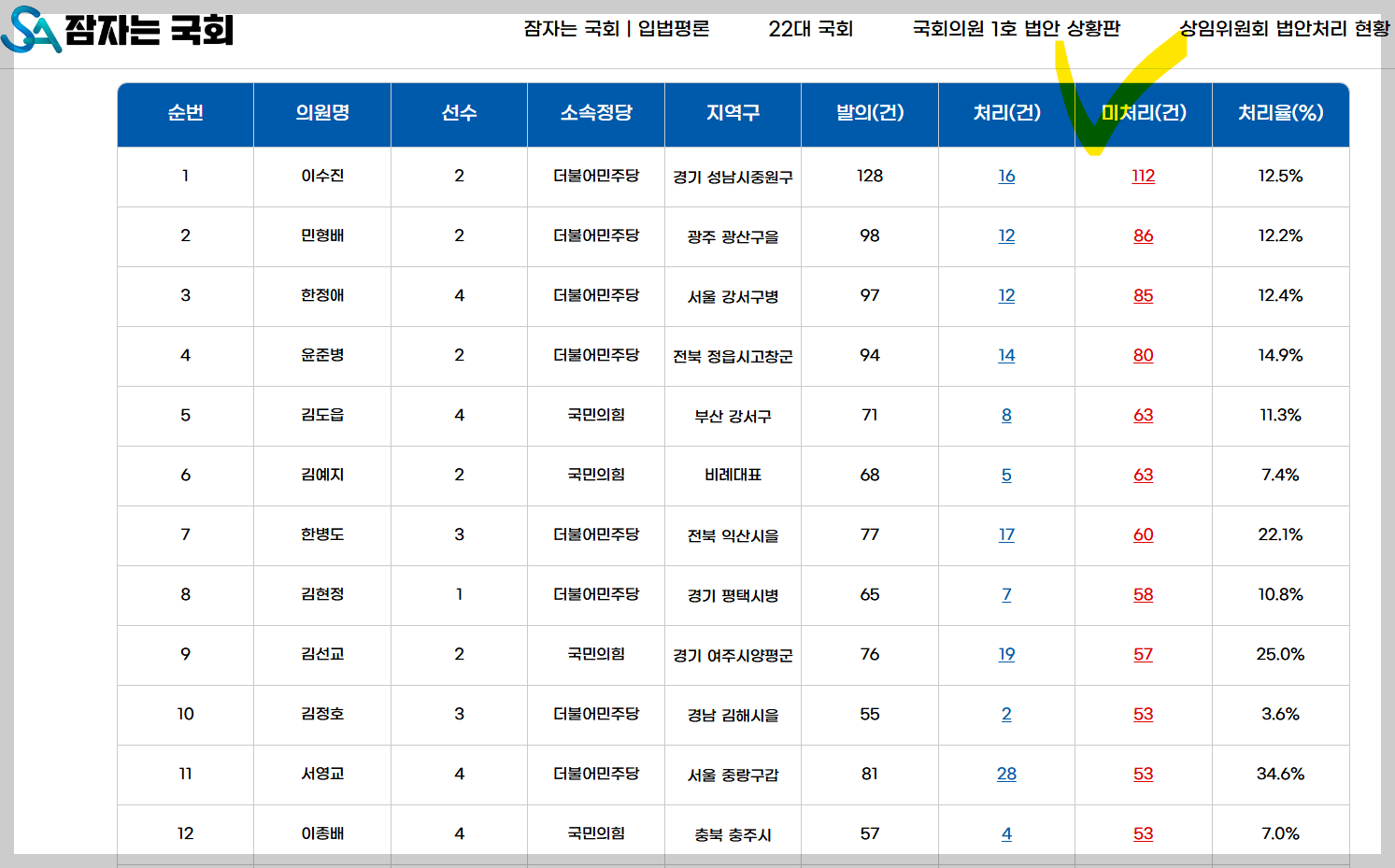Image resolution: width=1395 pixels, height=868 pixels.
Task: Open 김도읍's processed bills link 8
Action: coord(1006,415)
